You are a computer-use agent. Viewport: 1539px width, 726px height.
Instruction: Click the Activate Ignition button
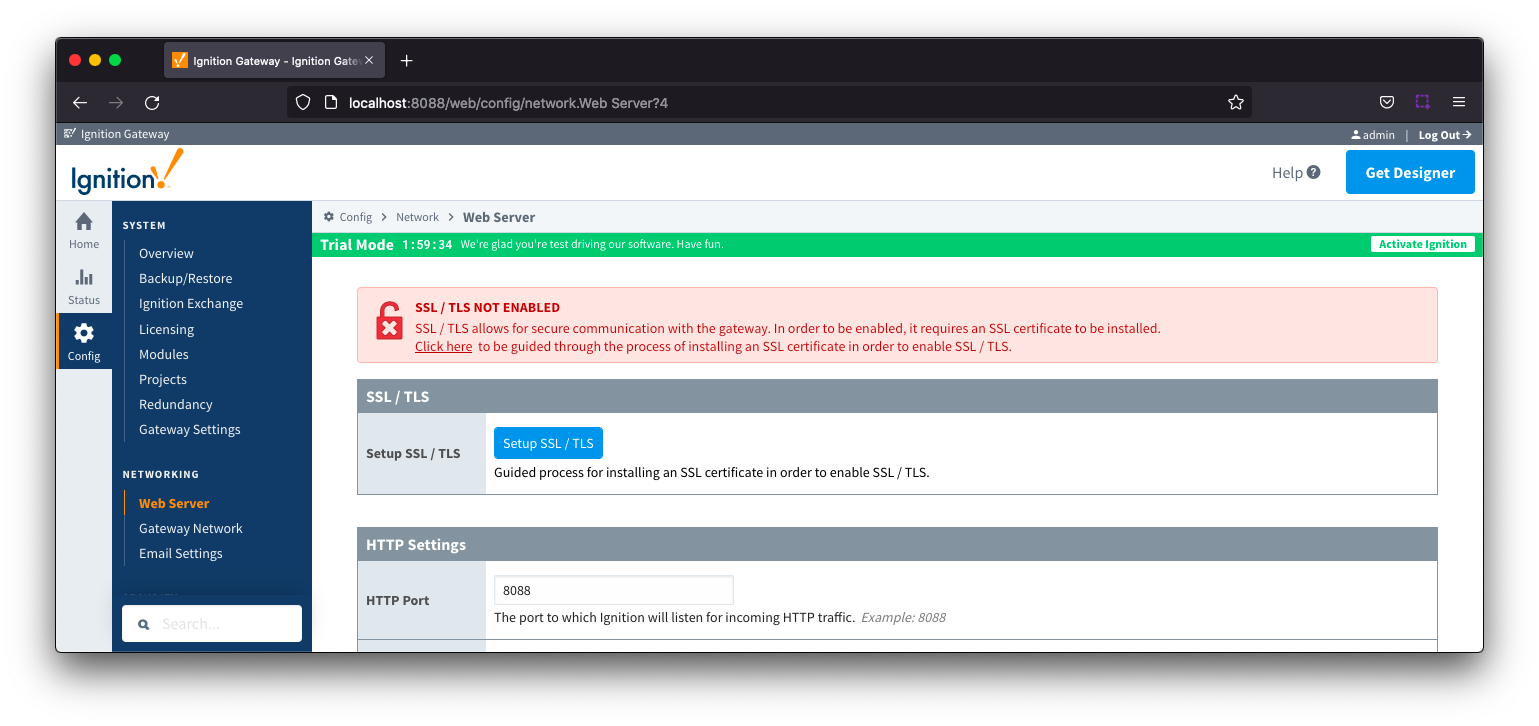click(x=1422, y=244)
